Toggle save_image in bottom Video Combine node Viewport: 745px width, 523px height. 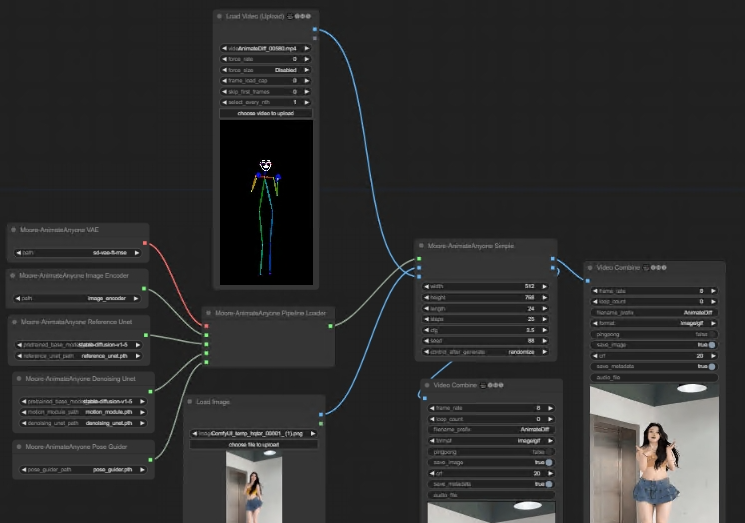[491, 462]
